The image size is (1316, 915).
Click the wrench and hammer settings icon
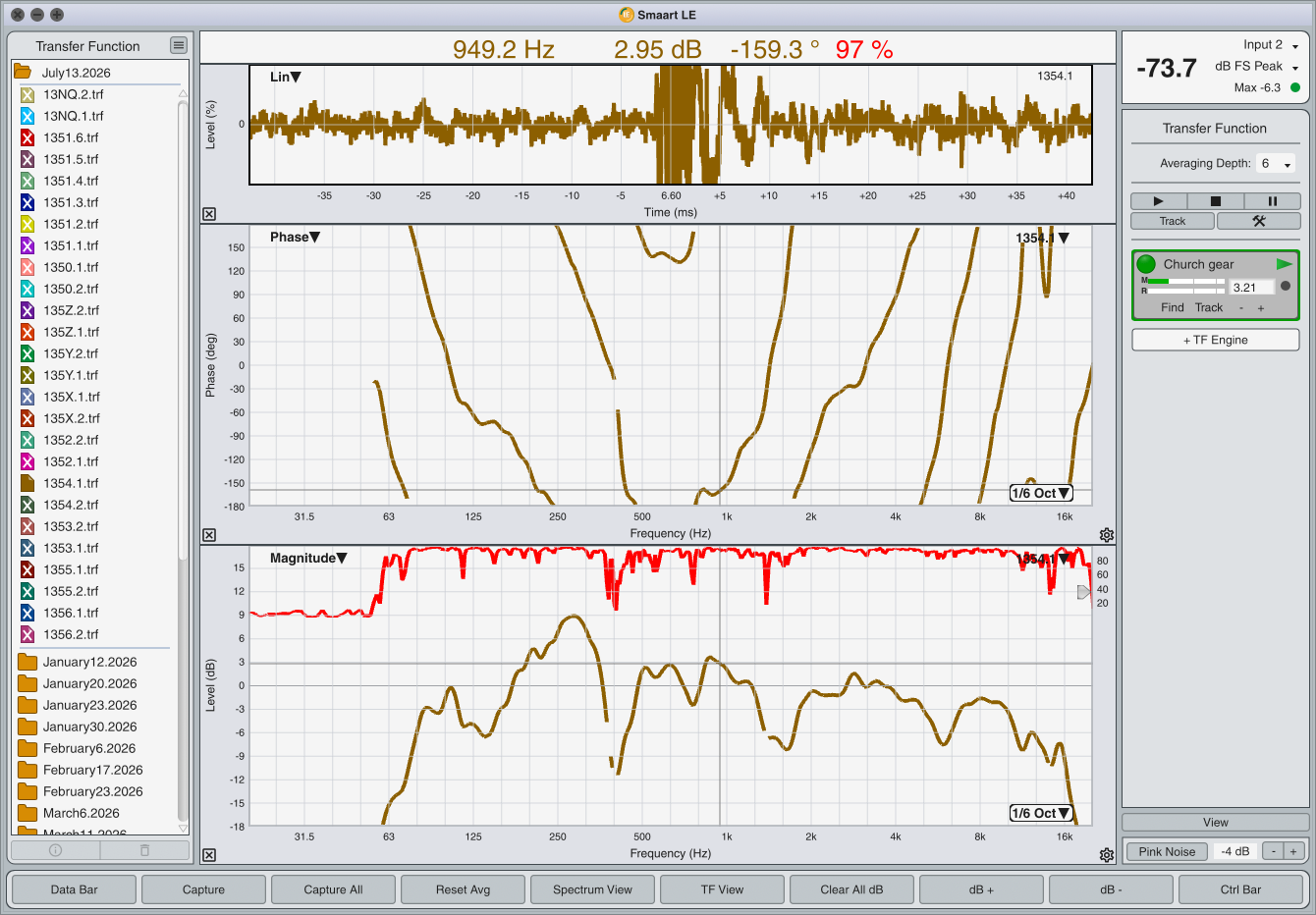click(x=1258, y=221)
